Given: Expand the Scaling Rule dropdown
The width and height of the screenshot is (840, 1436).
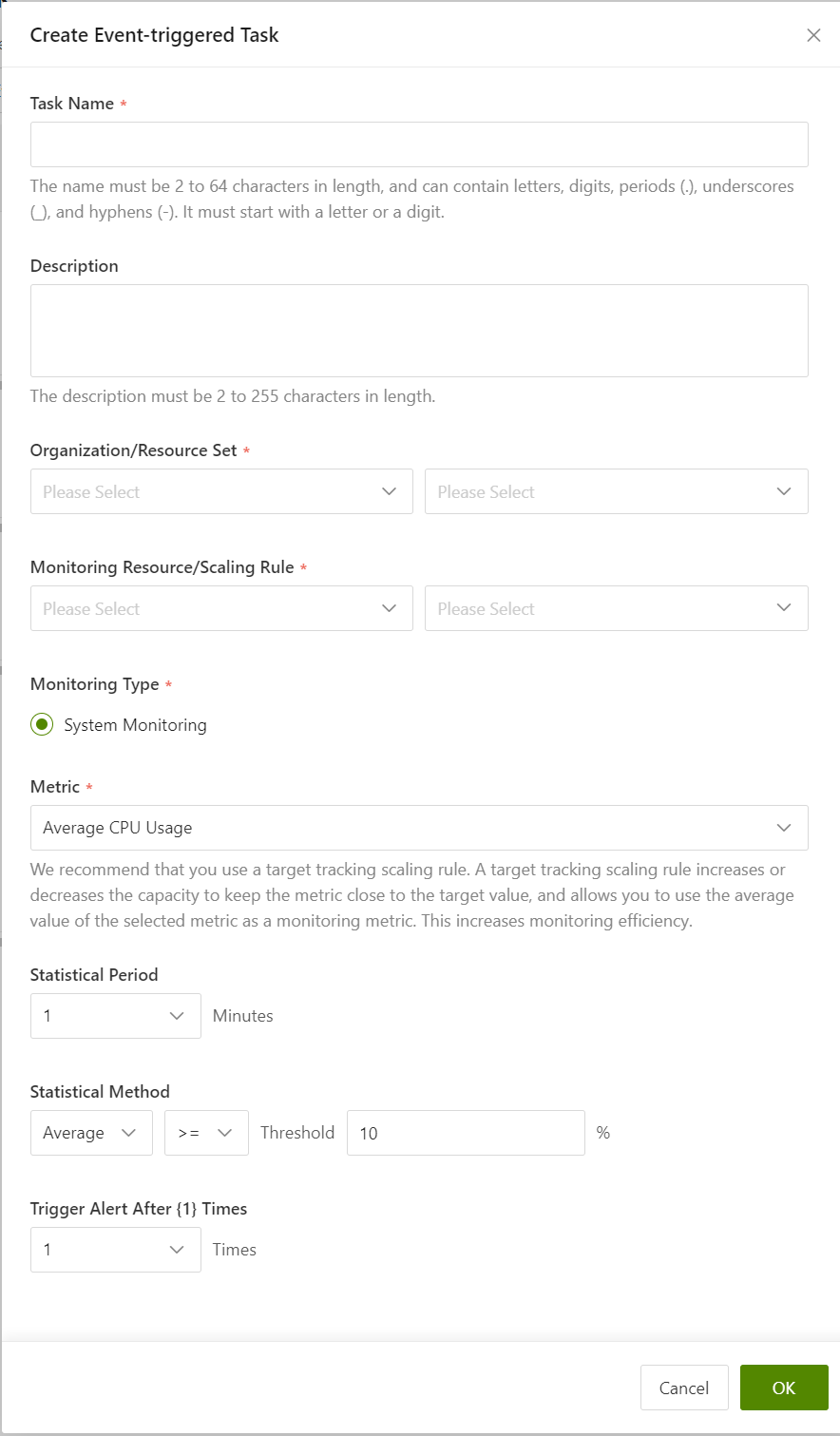Looking at the screenshot, I should (617, 608).
